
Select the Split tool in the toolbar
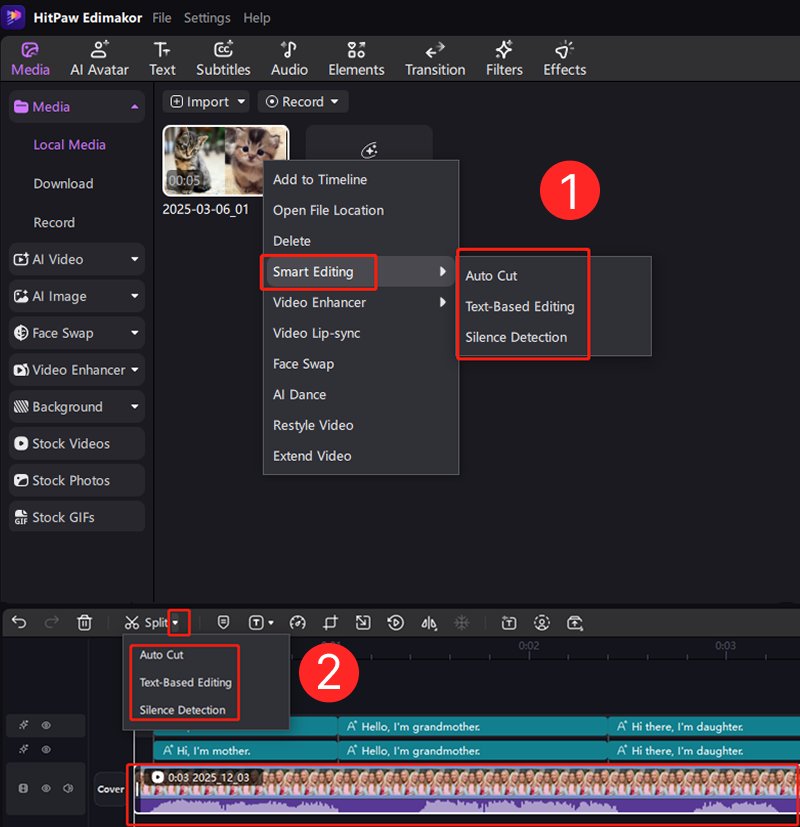coord(150,622)
